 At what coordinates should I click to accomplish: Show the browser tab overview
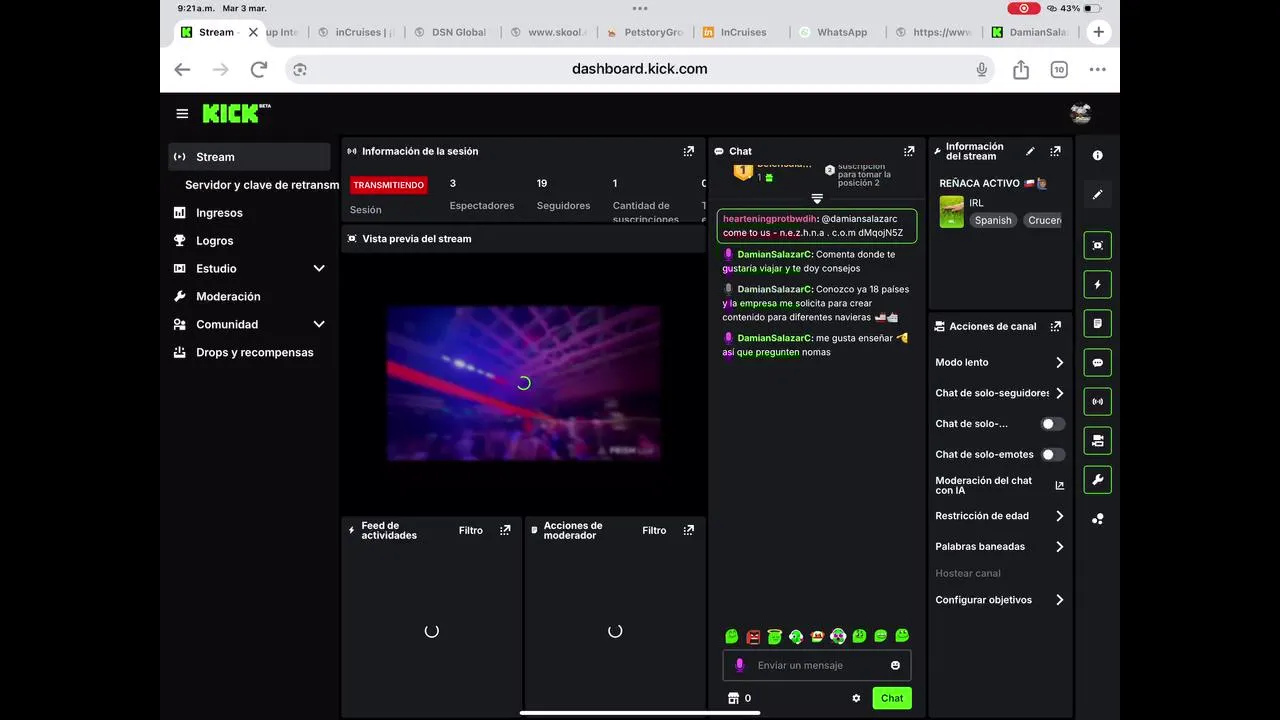(1059, 69)
